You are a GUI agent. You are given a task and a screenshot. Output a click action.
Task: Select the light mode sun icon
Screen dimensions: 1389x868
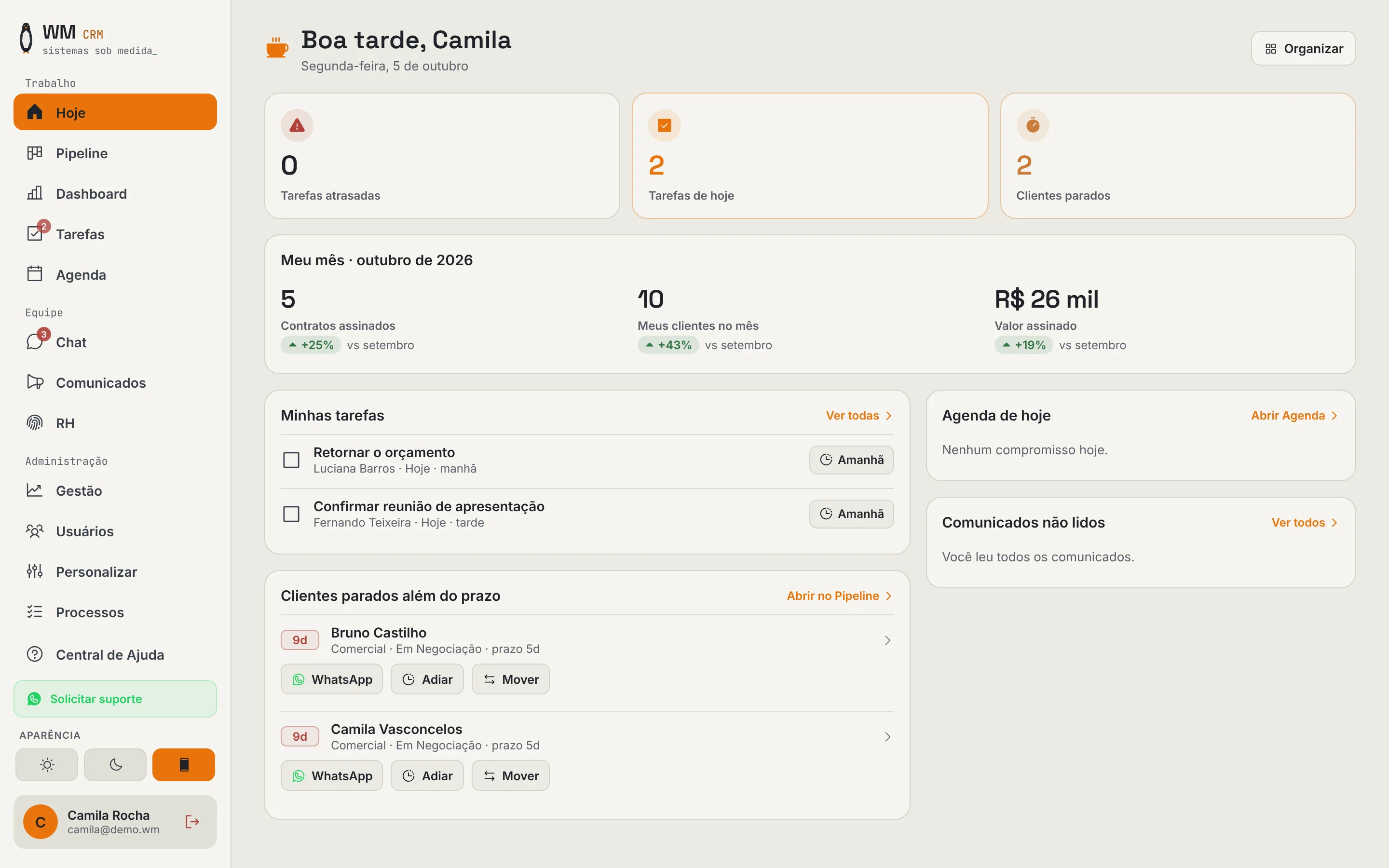coord(46,765)
